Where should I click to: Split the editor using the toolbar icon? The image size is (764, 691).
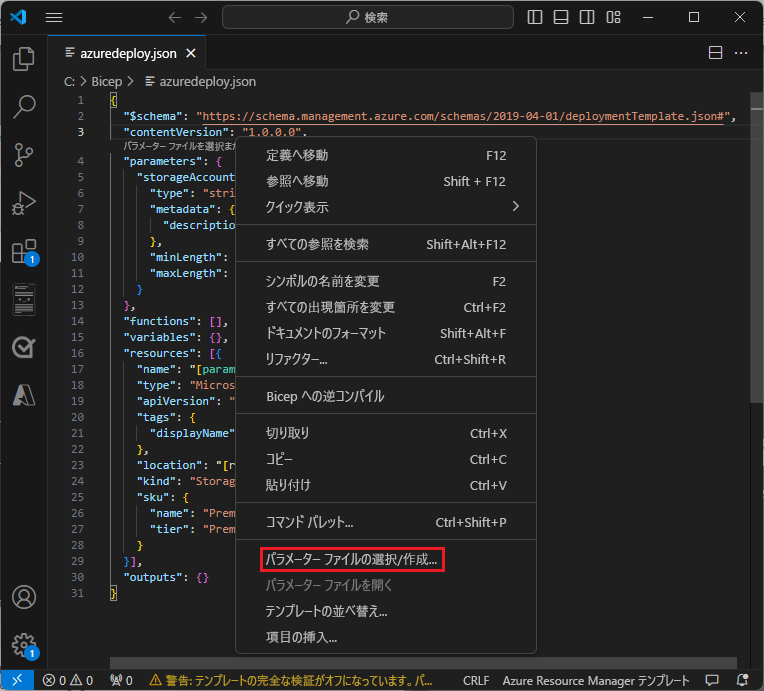tap(715, 53)
